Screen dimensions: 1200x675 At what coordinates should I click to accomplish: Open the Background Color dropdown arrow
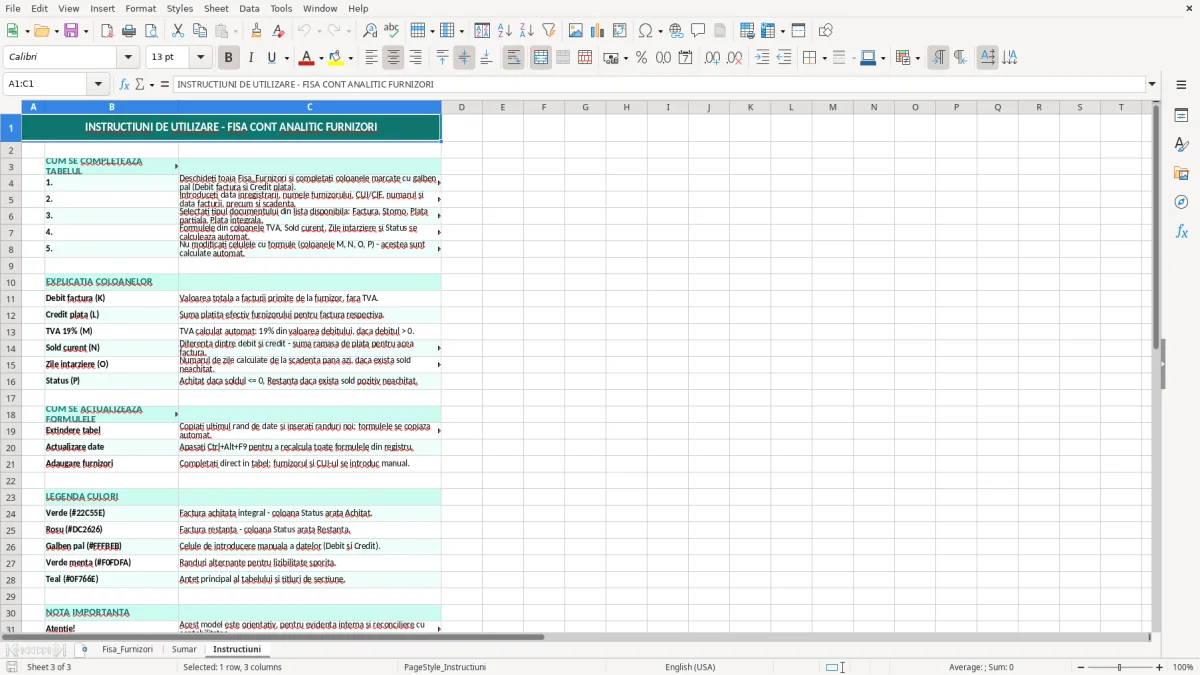(350, 58)
